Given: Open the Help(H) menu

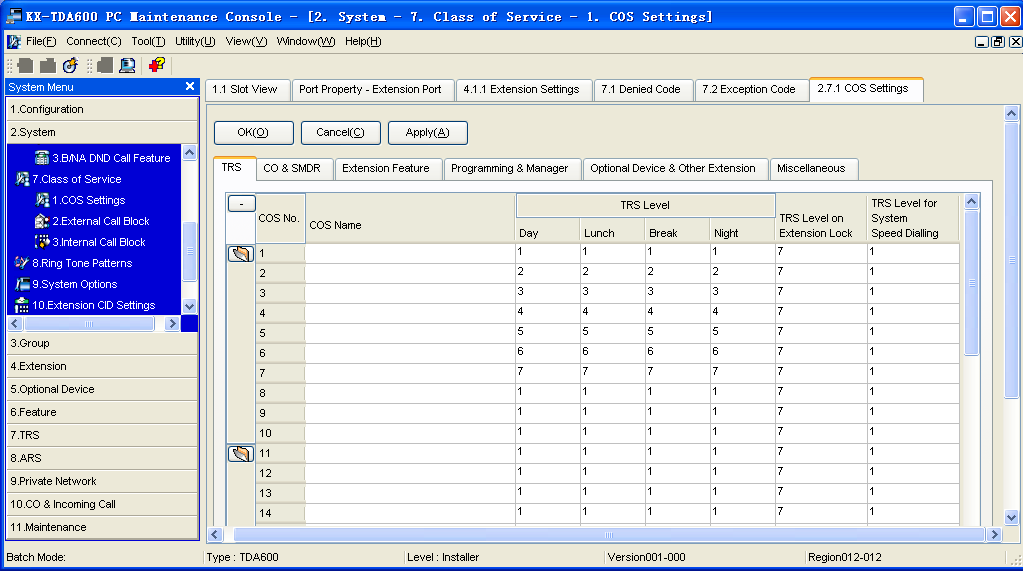Looking at the screenshot, I should click(363, 41).
